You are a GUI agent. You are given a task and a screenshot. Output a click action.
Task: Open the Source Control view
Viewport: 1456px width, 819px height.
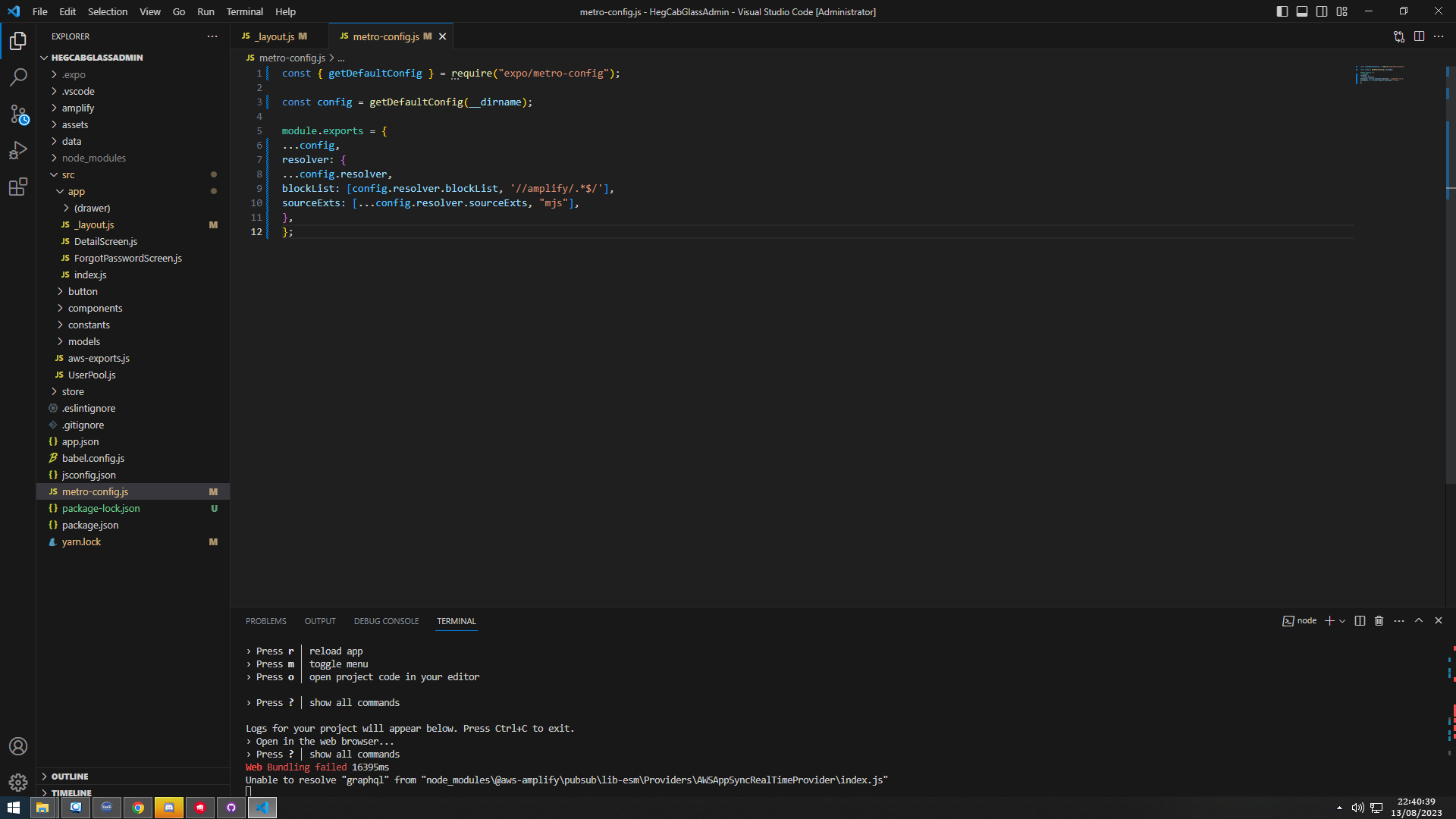pos(18,115)
